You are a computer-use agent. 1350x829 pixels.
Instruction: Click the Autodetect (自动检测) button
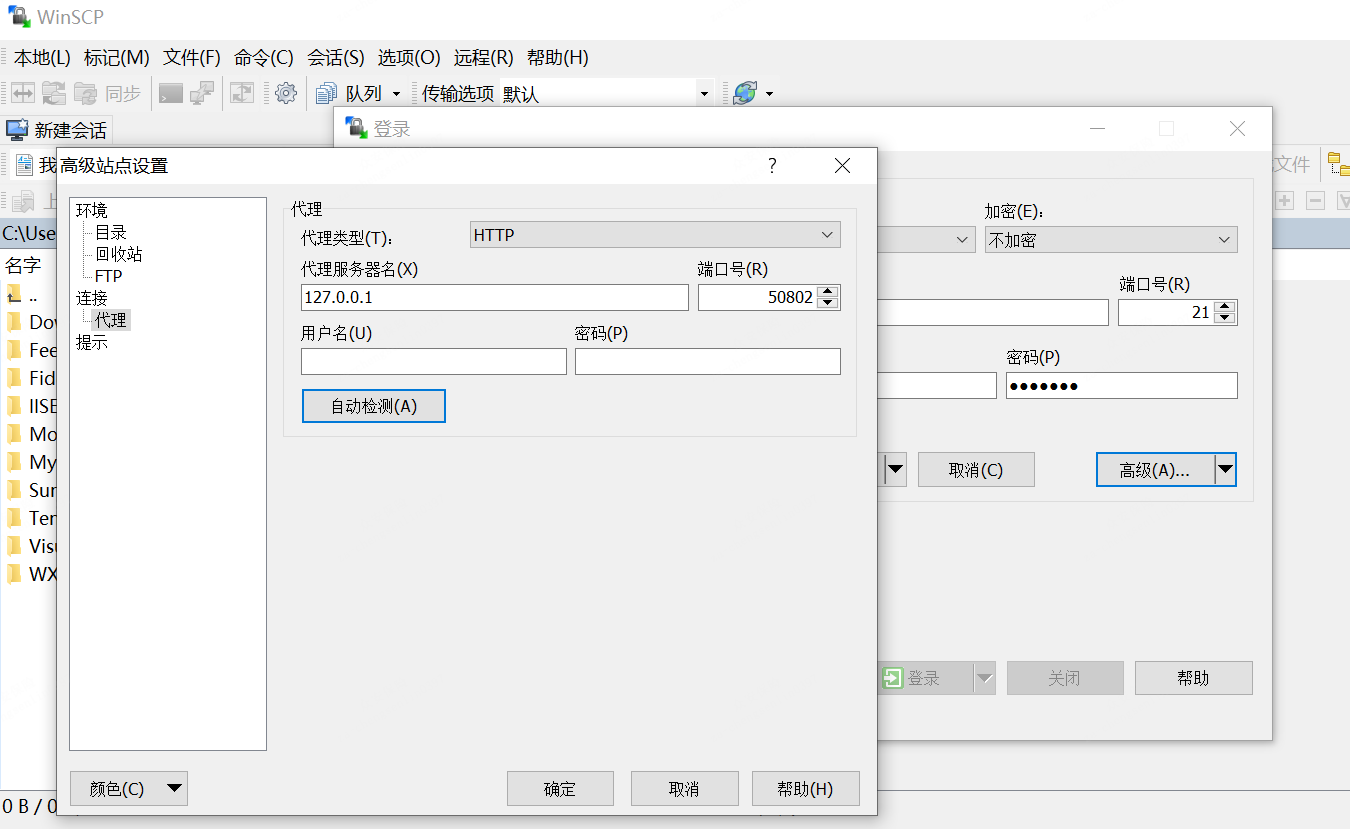point(373,406)
